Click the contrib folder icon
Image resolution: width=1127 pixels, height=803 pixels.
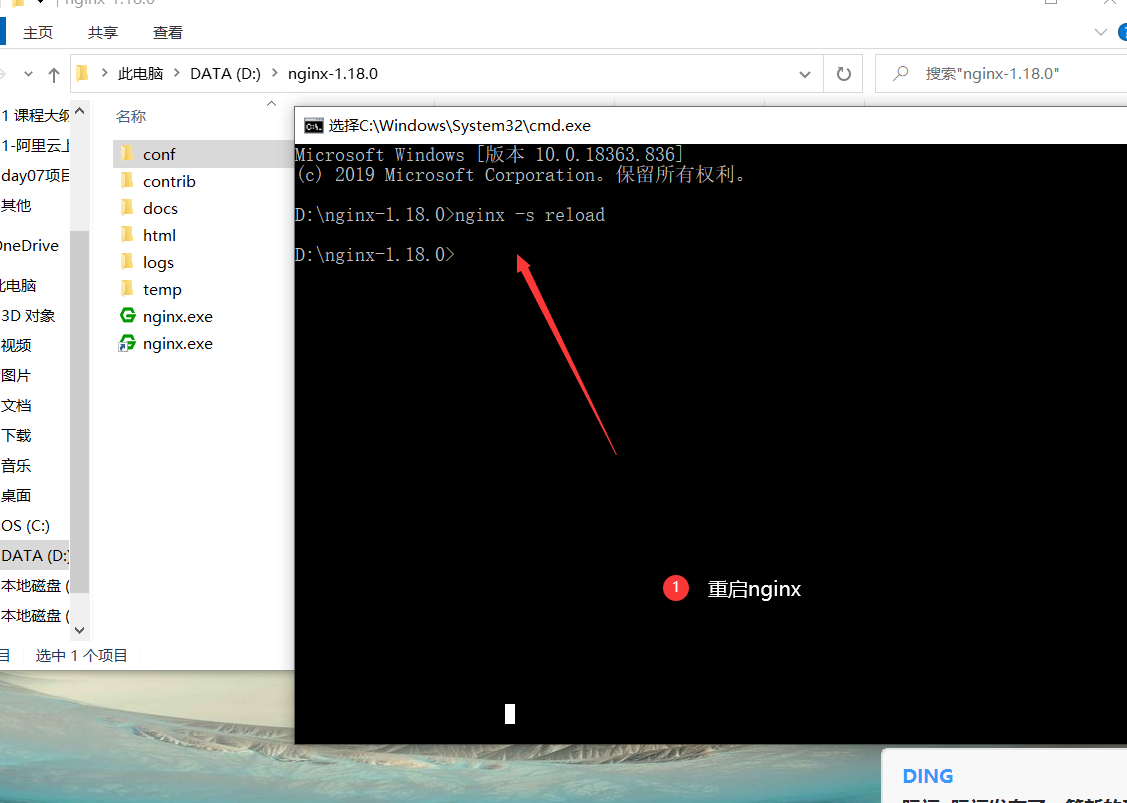pyautogui.click(x=127, y=180)
